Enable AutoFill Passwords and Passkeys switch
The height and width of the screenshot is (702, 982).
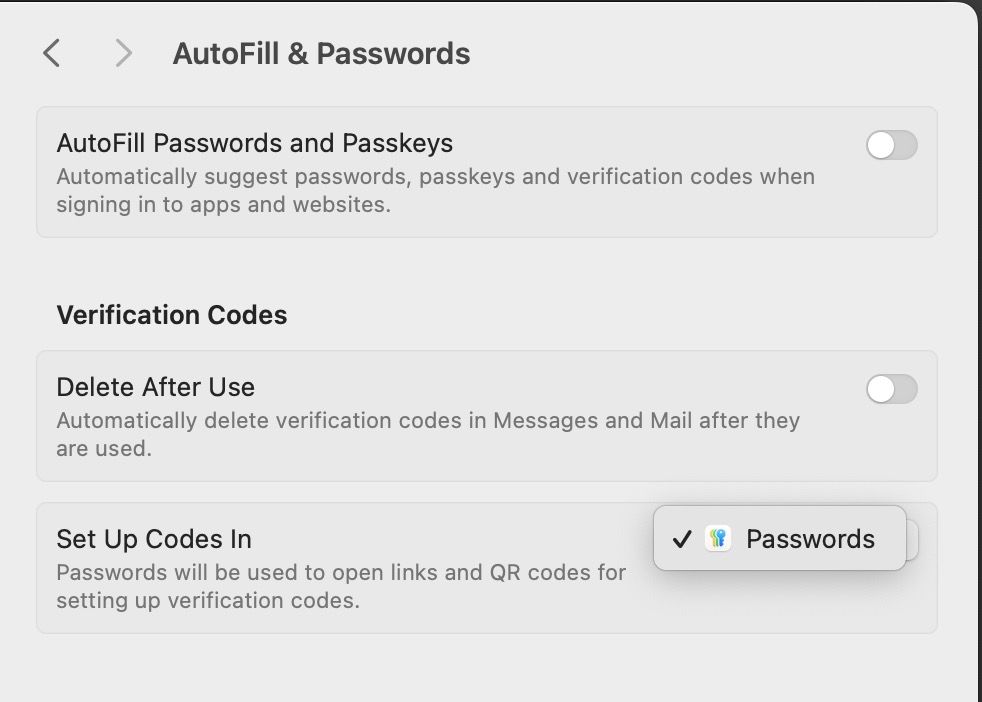pyautogui.click(x=891, y=145)
